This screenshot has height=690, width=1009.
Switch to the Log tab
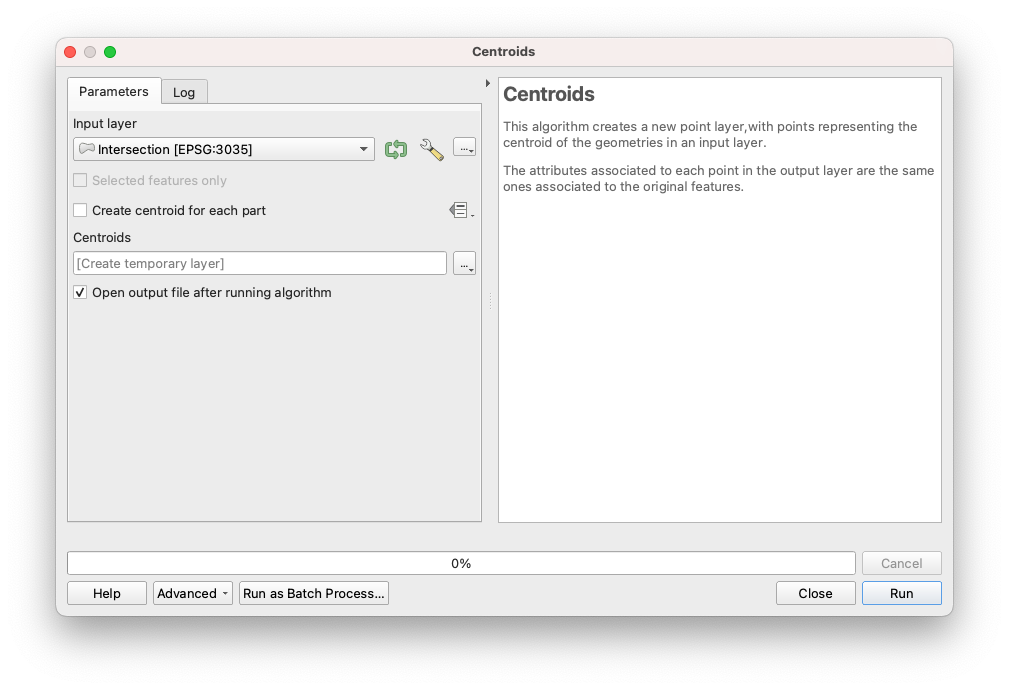pyautogui.click(x=184, y=92)
